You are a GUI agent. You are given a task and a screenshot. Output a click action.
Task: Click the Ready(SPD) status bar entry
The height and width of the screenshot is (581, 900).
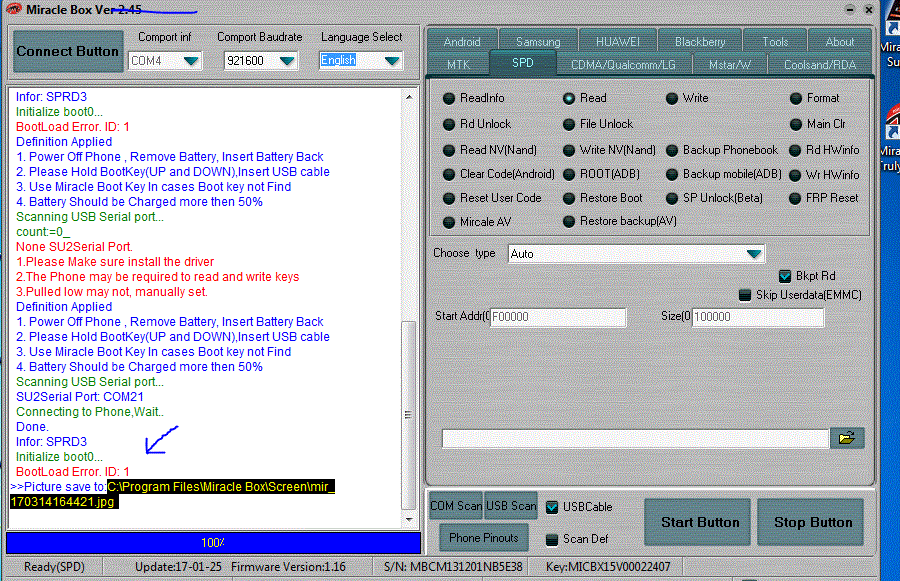pyautogui.click(x=54, y=567)
